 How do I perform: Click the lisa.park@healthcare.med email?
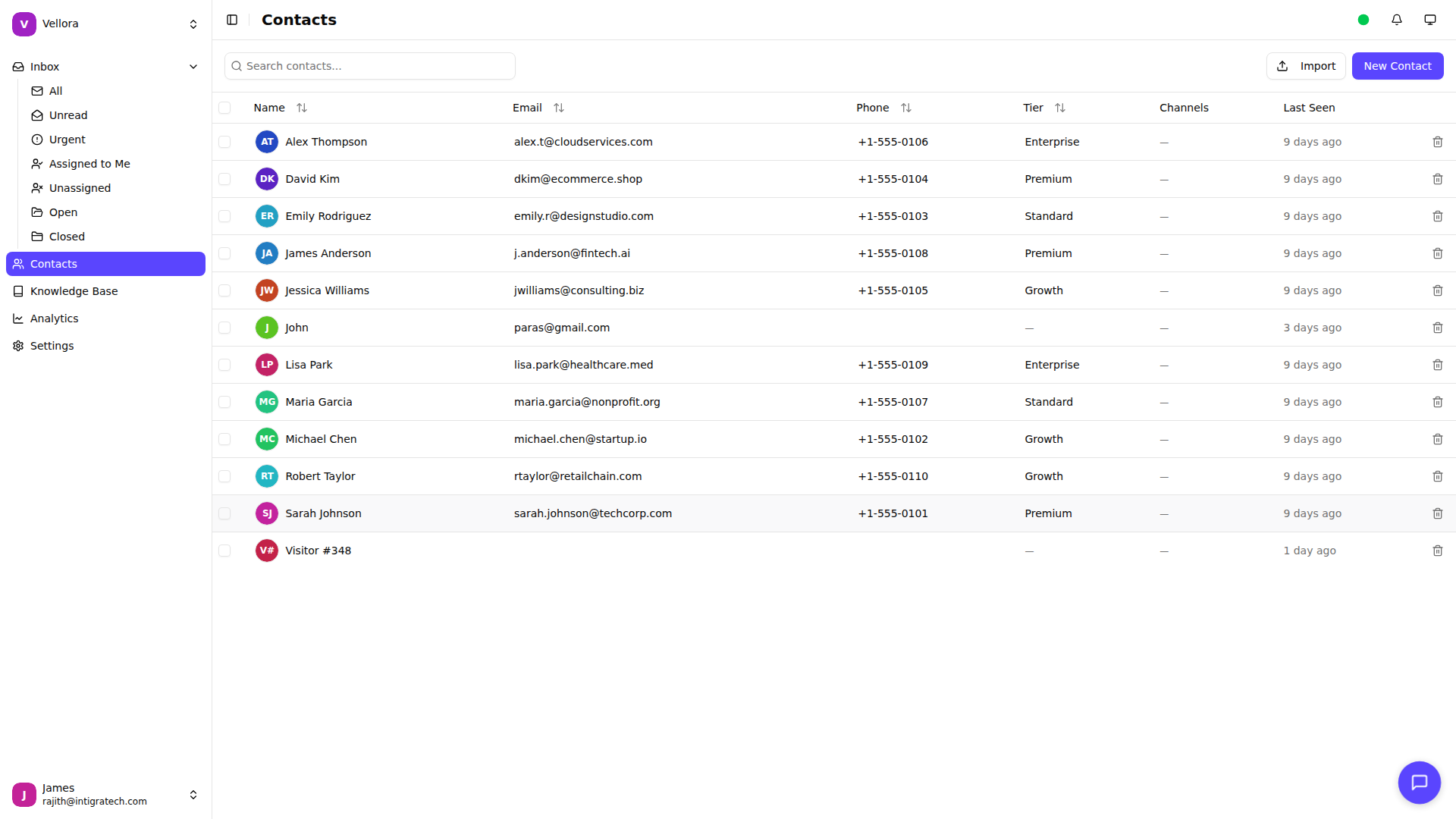(x=583, y=365)
